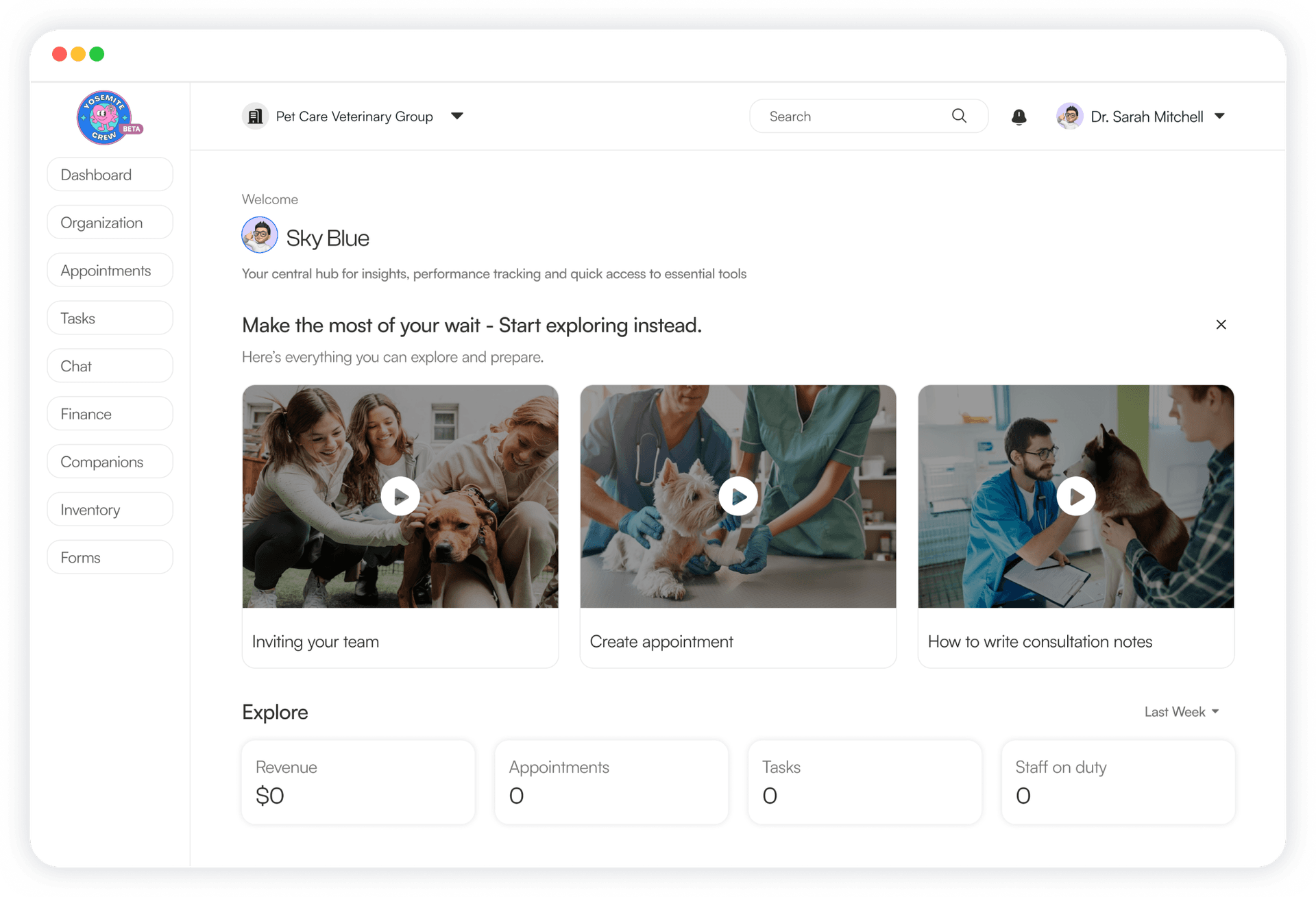Open the Dr. Sarah Mitchell account menu
Viewport: 1316px width, 897px height.
click(1219, 116)
